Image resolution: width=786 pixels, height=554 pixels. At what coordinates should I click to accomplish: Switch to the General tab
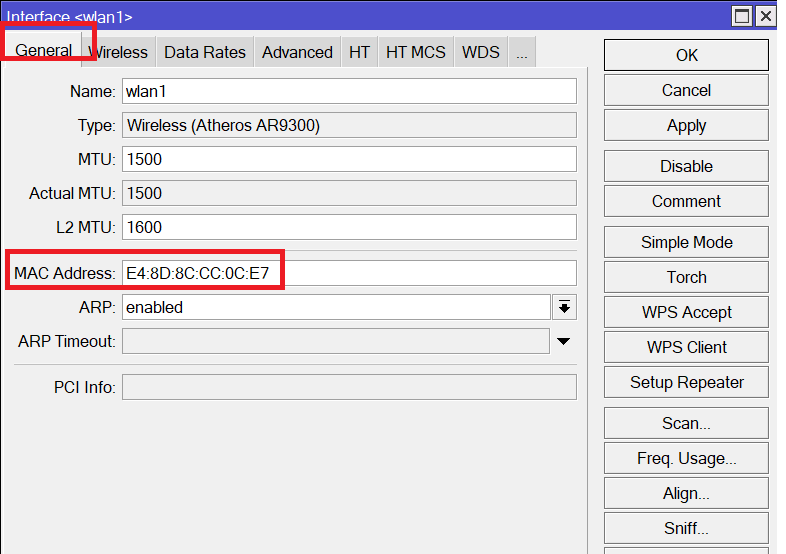coord(43,50)
